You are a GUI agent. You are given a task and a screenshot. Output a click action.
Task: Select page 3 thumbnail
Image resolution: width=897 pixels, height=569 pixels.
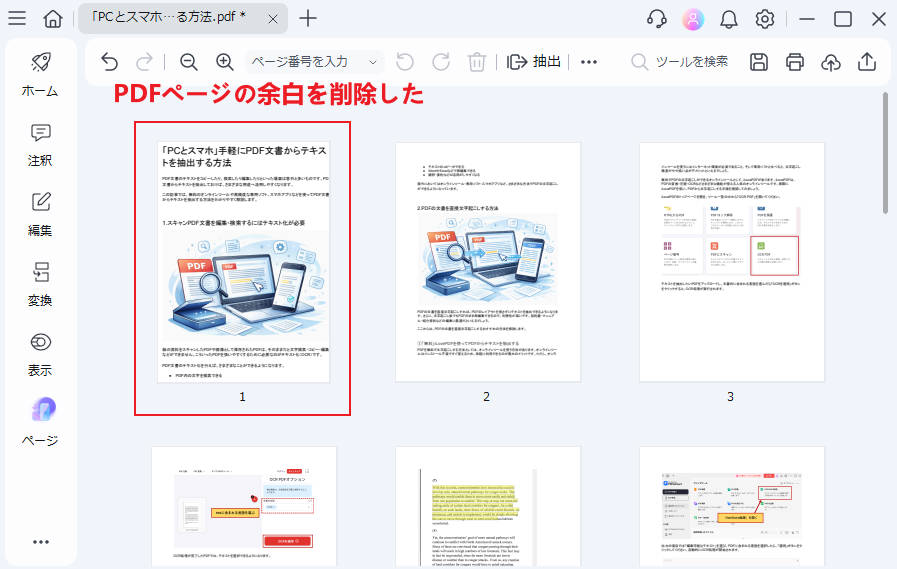pos(732,262)
